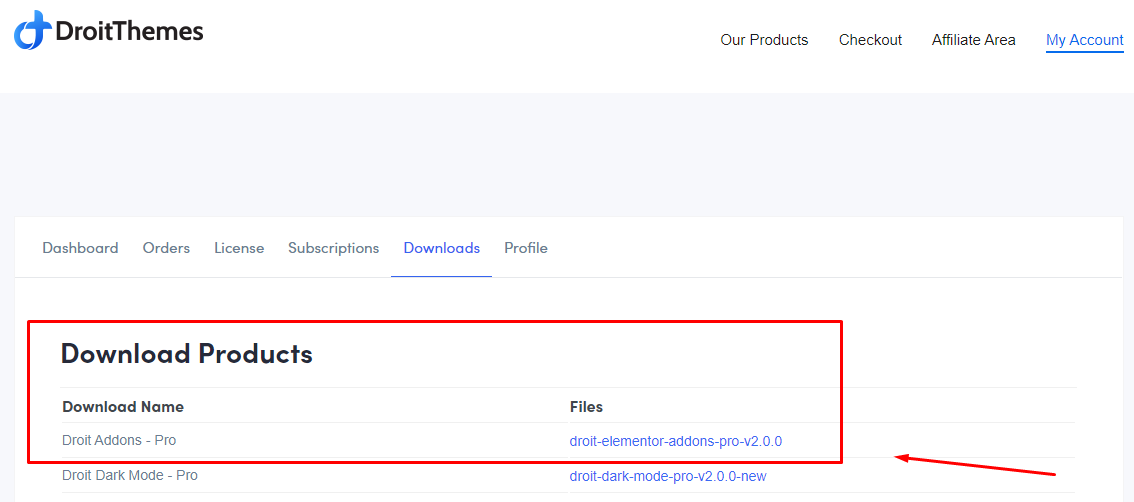
Task: Click the Download Name column header
Action: [123, 407]
